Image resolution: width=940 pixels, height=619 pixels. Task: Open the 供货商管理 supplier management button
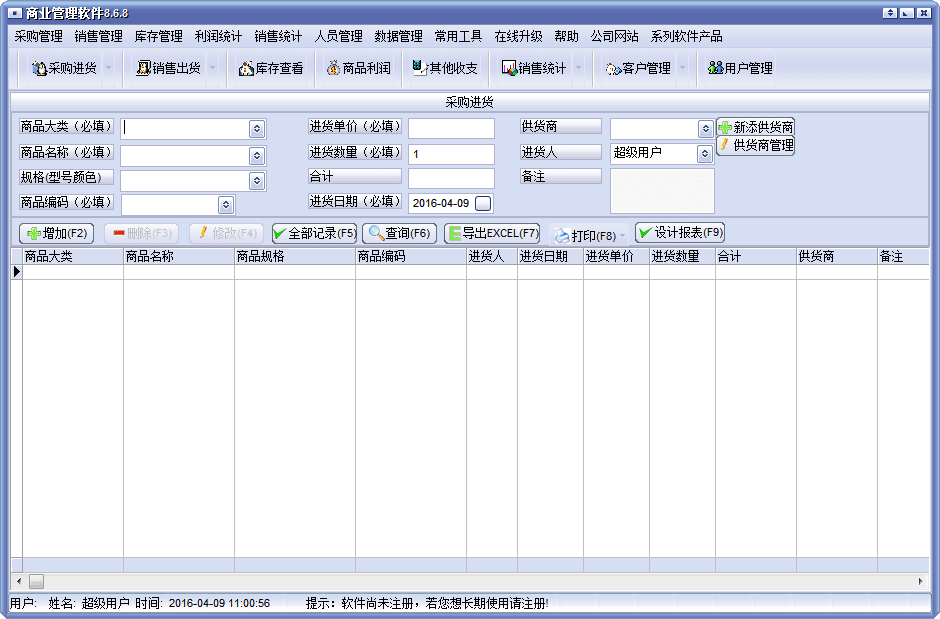pyautogui.click(x=756, y=146)
